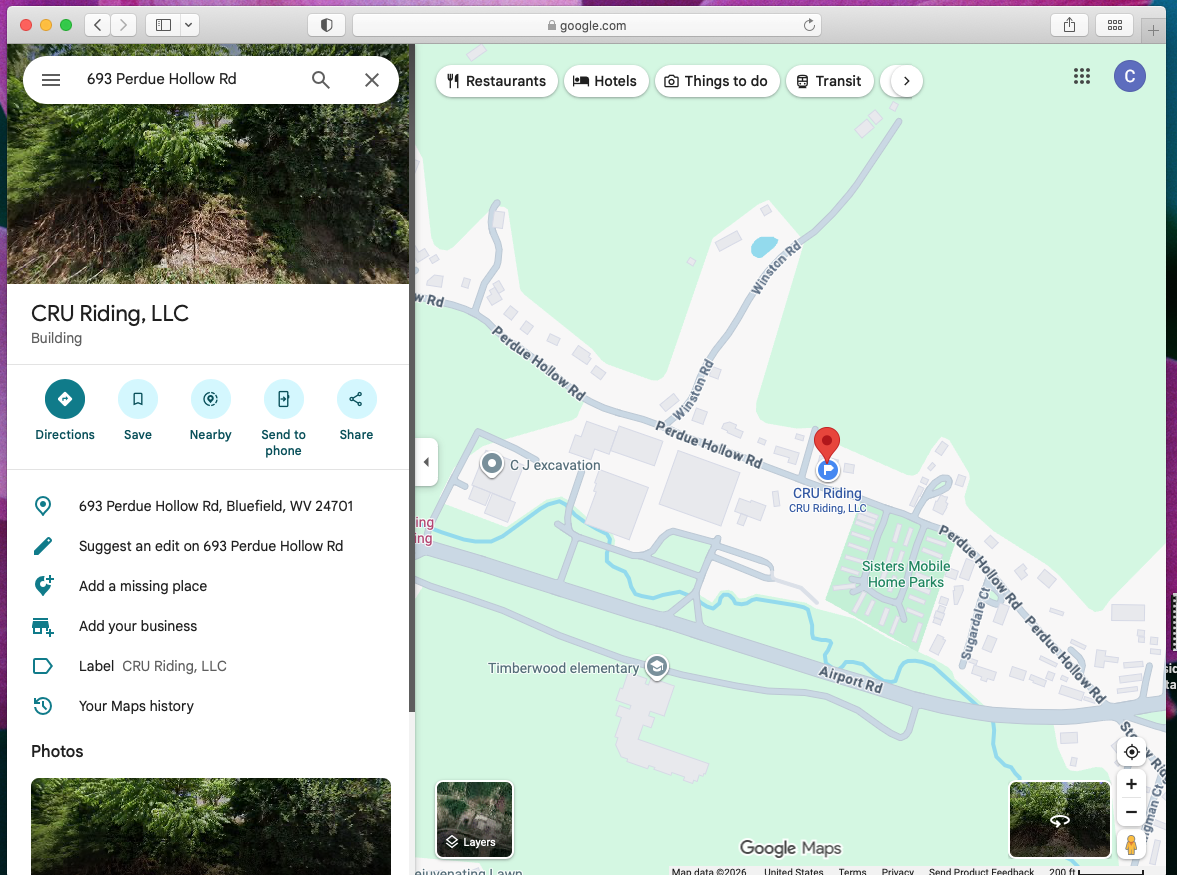Viewport: 1177px width, 875px height.
Task: Click the search magnifier icon
Action: [x=321, y=80]
